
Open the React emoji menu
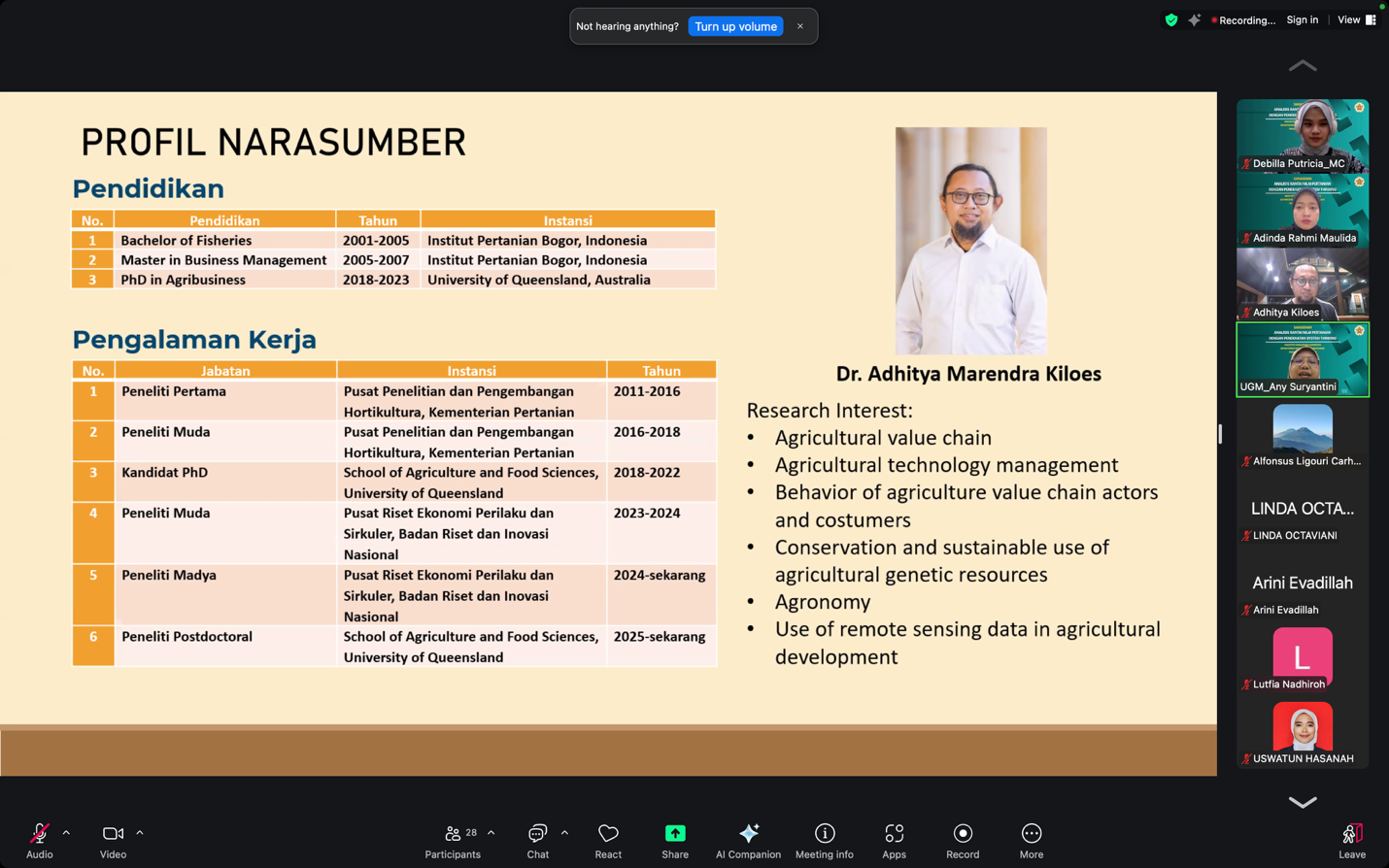tap(608, 839)
